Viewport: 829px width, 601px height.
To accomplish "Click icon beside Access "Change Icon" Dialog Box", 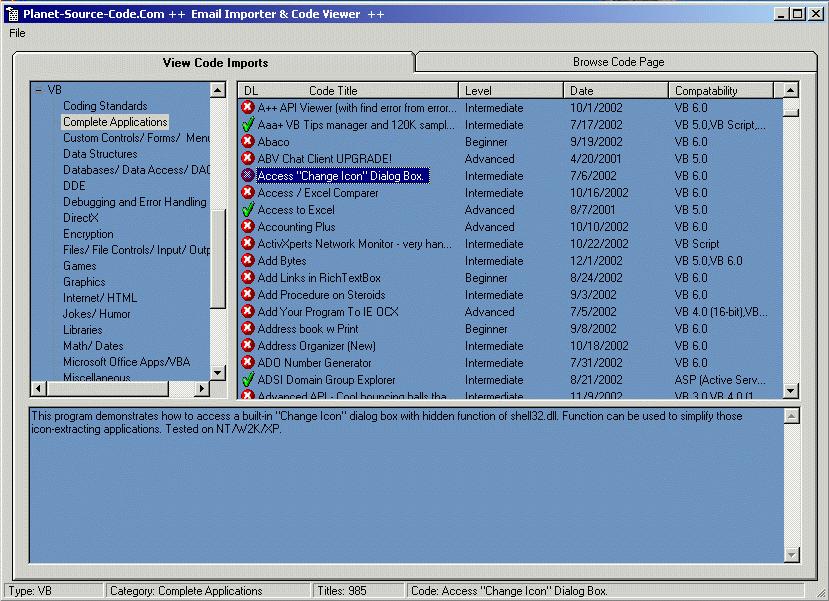I will [x=248, y=176].
